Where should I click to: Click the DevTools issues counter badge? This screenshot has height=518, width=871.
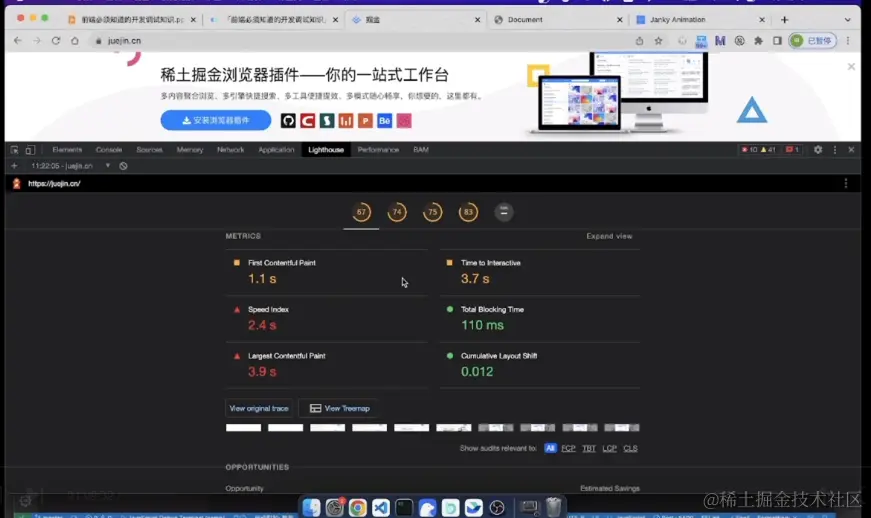click(792, 150)
